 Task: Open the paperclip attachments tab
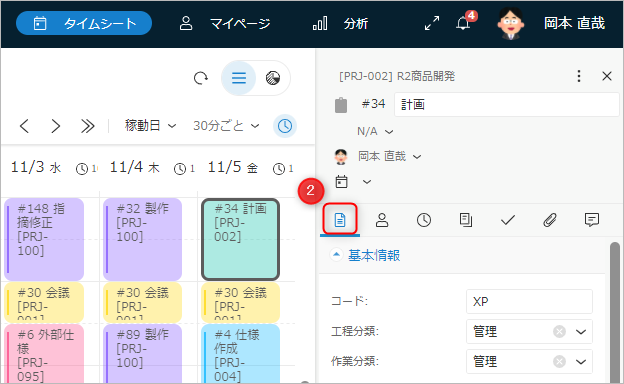550,220
